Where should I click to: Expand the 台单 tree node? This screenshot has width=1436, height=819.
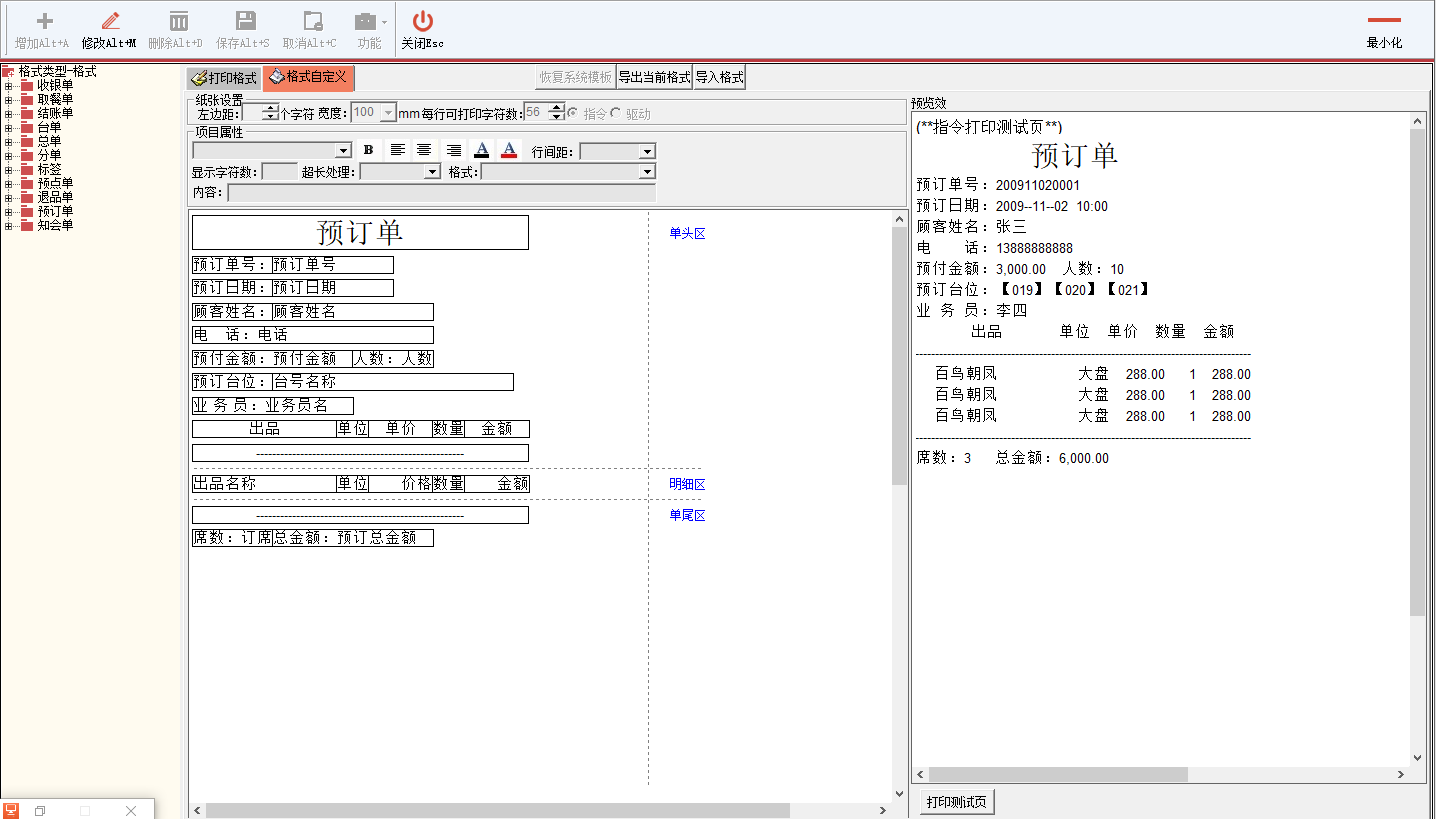(8, 127)
